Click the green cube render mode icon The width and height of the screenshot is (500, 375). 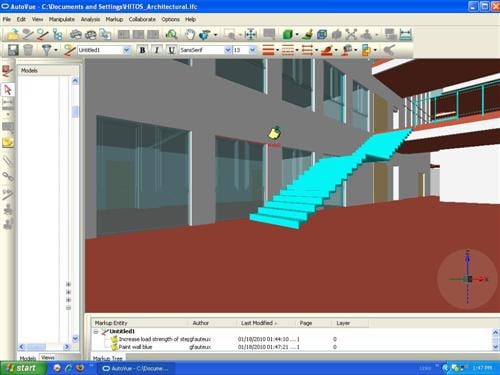pos(287,34)
